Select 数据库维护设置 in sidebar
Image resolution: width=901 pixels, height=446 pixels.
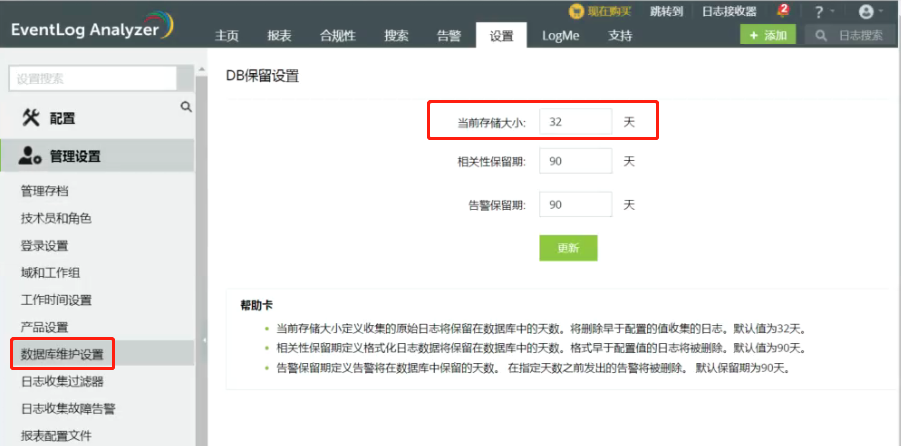click(x=62, y=354)
